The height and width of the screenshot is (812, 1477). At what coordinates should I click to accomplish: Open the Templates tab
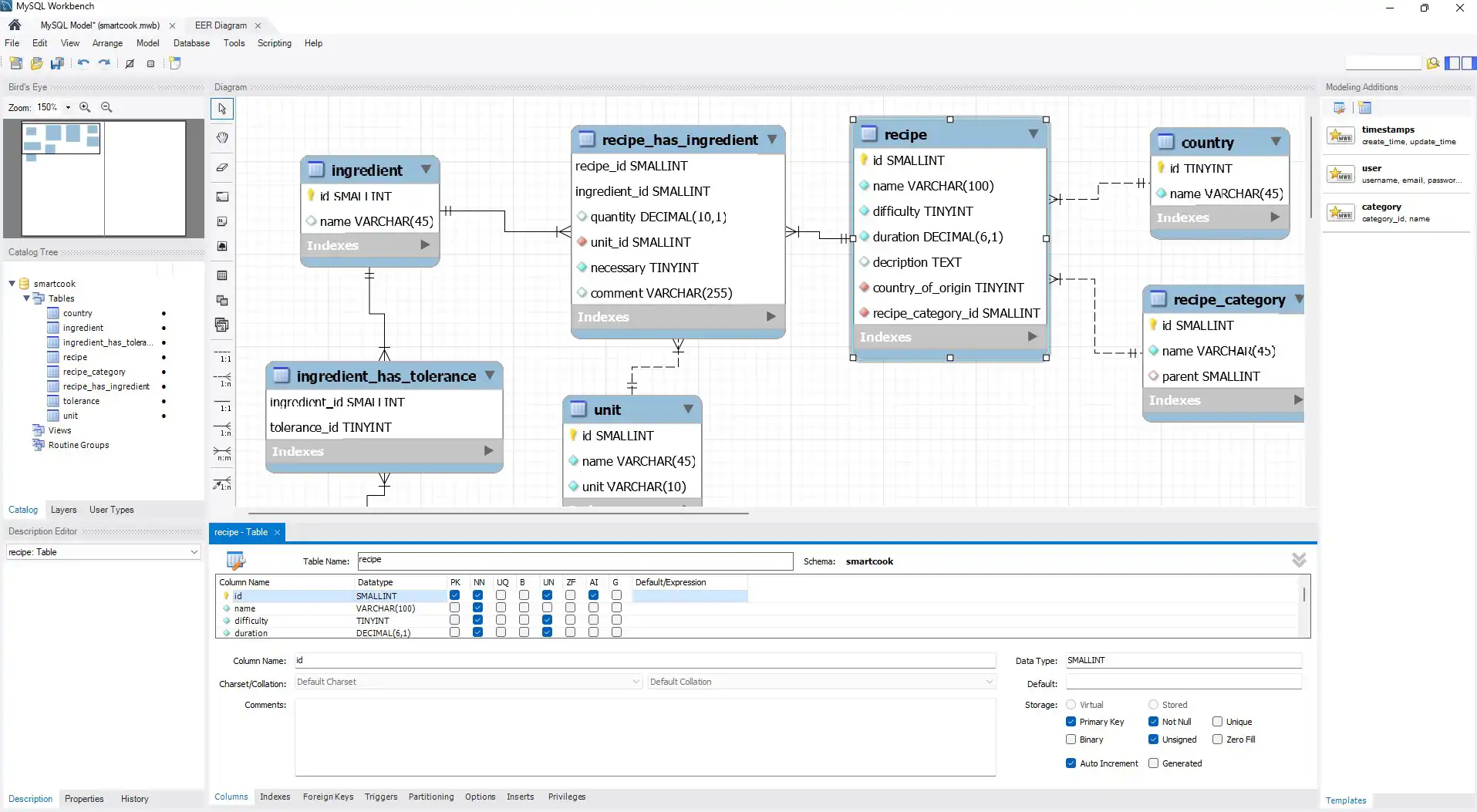[x=1346, y=800]
